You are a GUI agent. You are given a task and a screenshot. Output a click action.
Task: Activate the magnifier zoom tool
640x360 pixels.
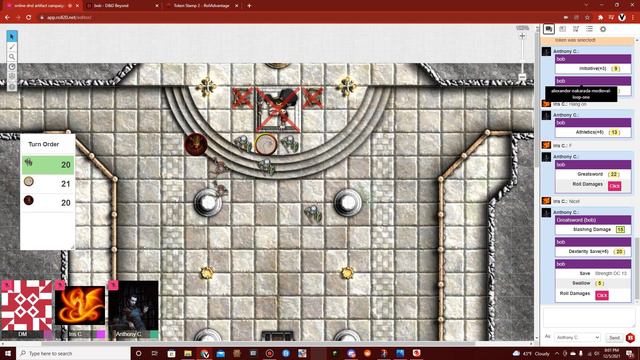[12, 57]
